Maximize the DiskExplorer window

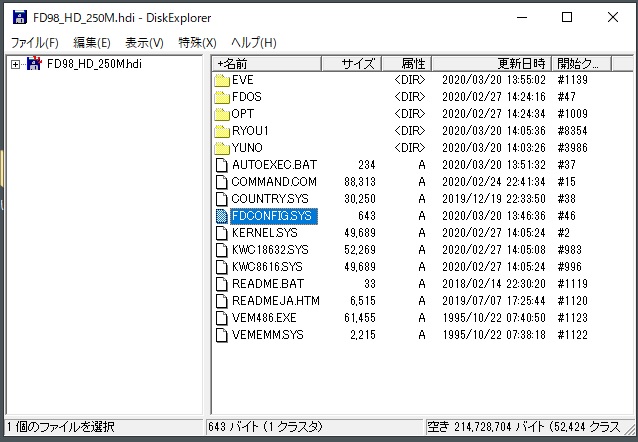(567, 18)
